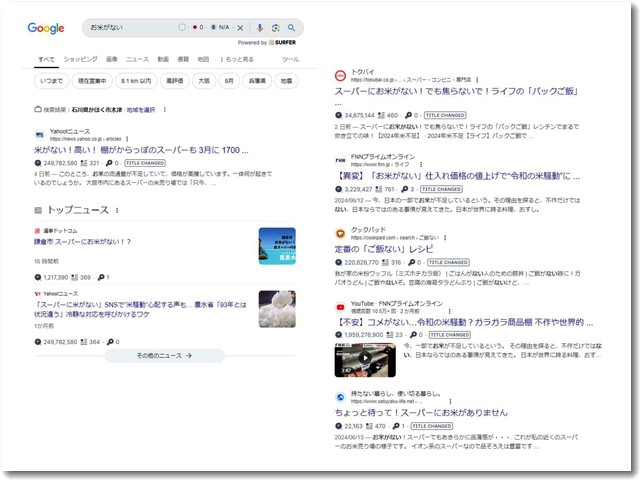Open the 鎌倉市 news thumbnail image
The width and height of the screenshot is (640, 480).
277,246
